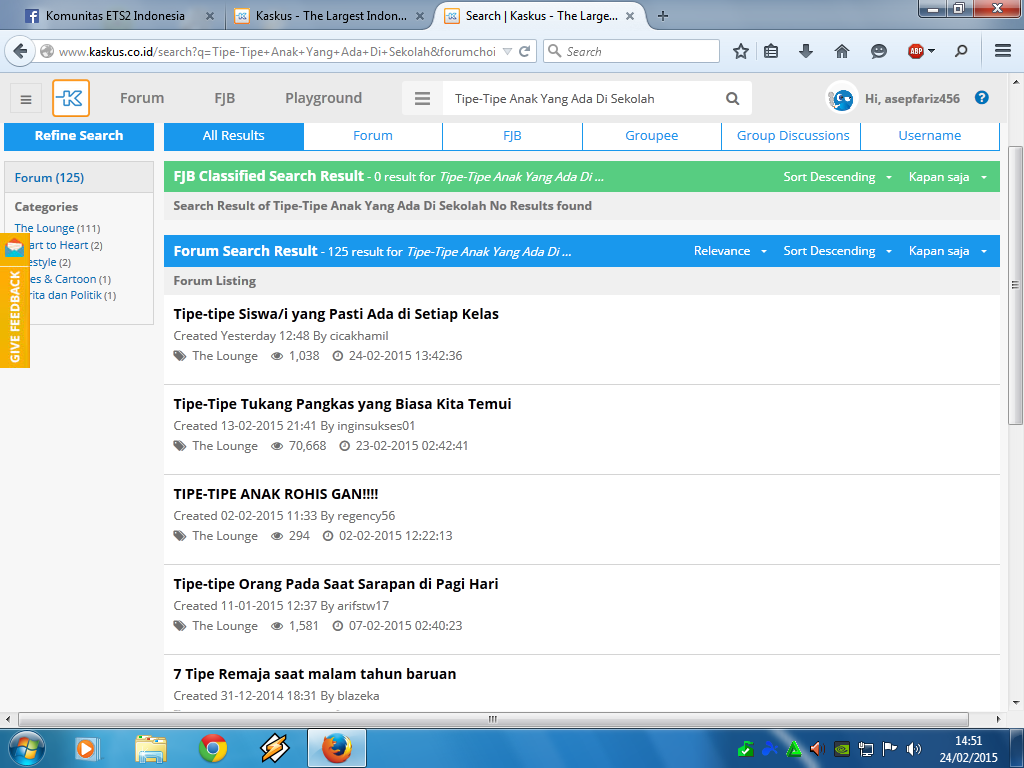Switch to the Groupee results tab

652,136
